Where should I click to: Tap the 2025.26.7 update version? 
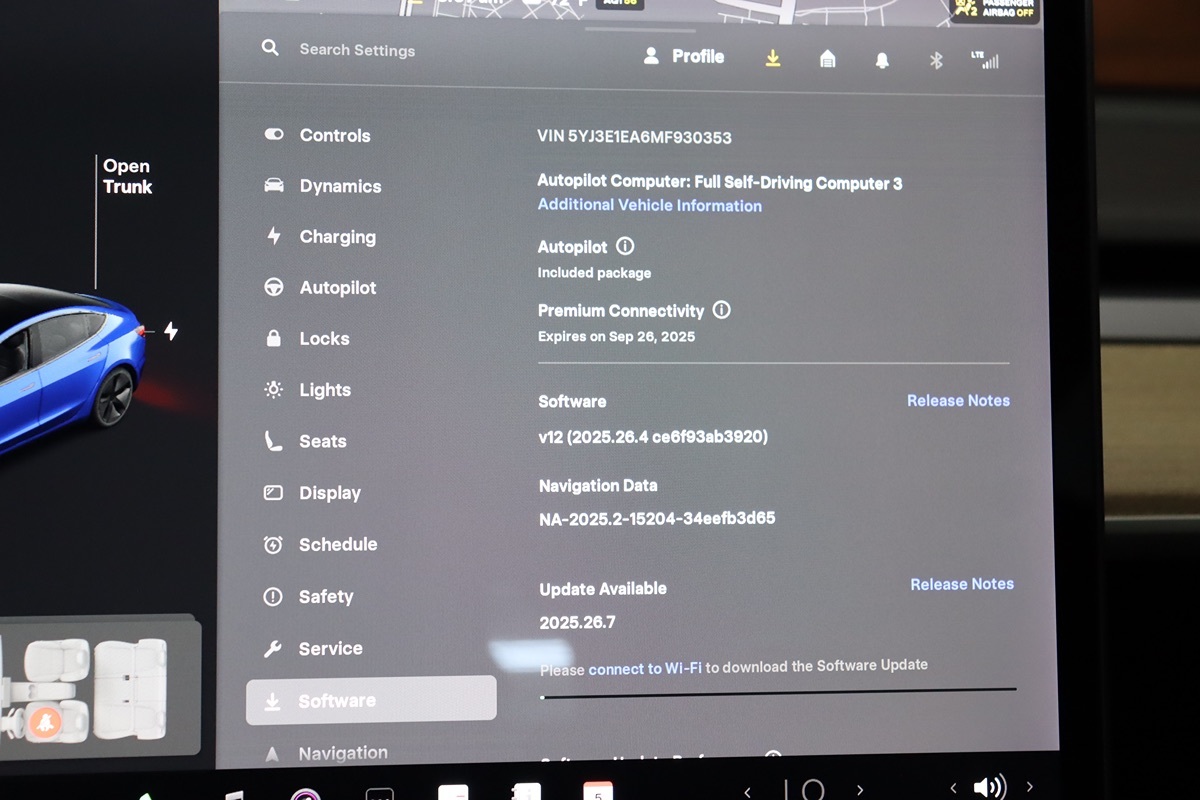click(577, 622)
